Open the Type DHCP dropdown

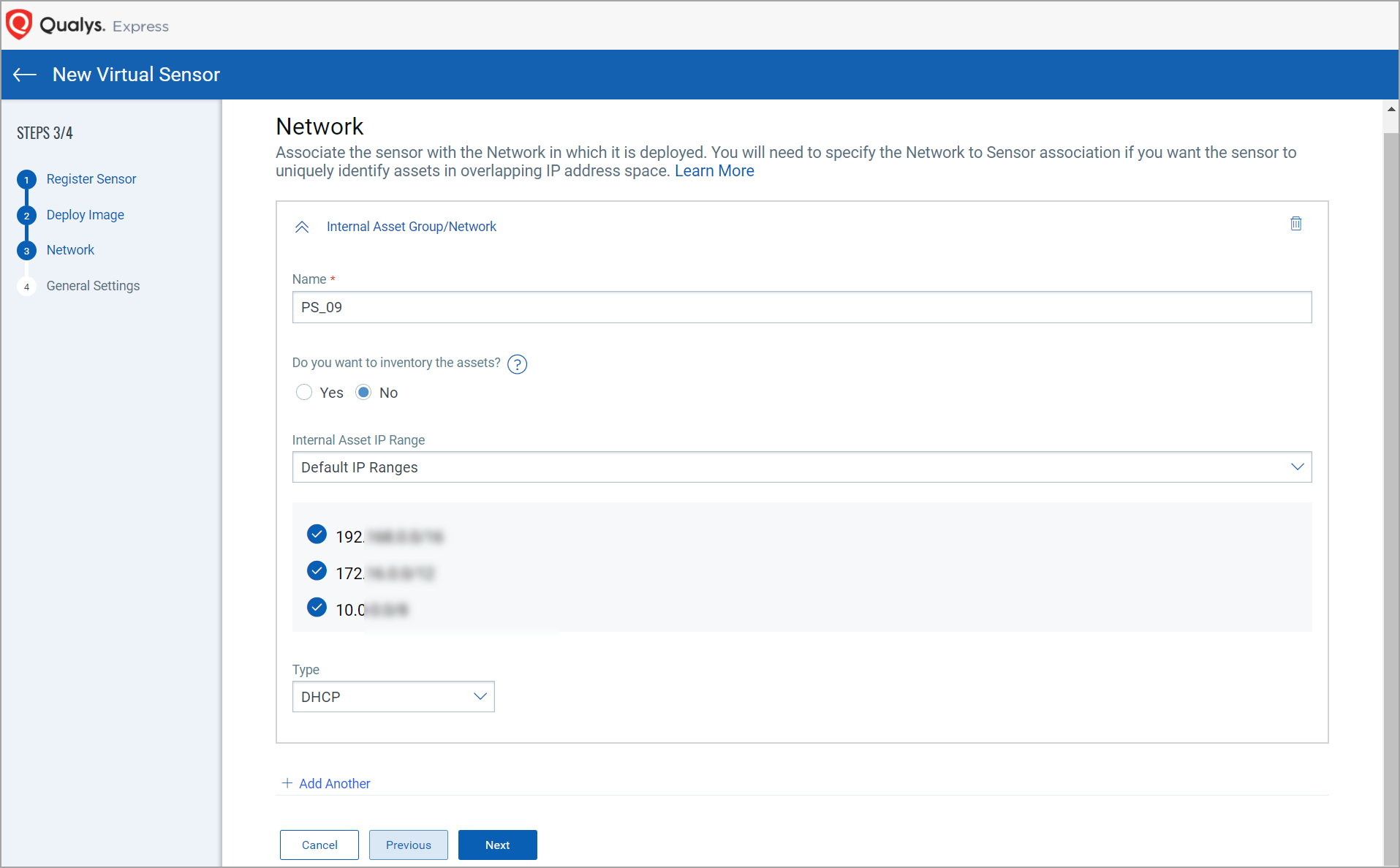point(393,697)
